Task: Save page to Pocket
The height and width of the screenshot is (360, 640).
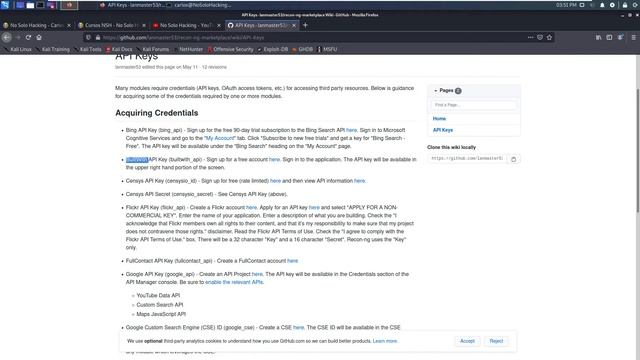Action: click(x=540, y=37)
